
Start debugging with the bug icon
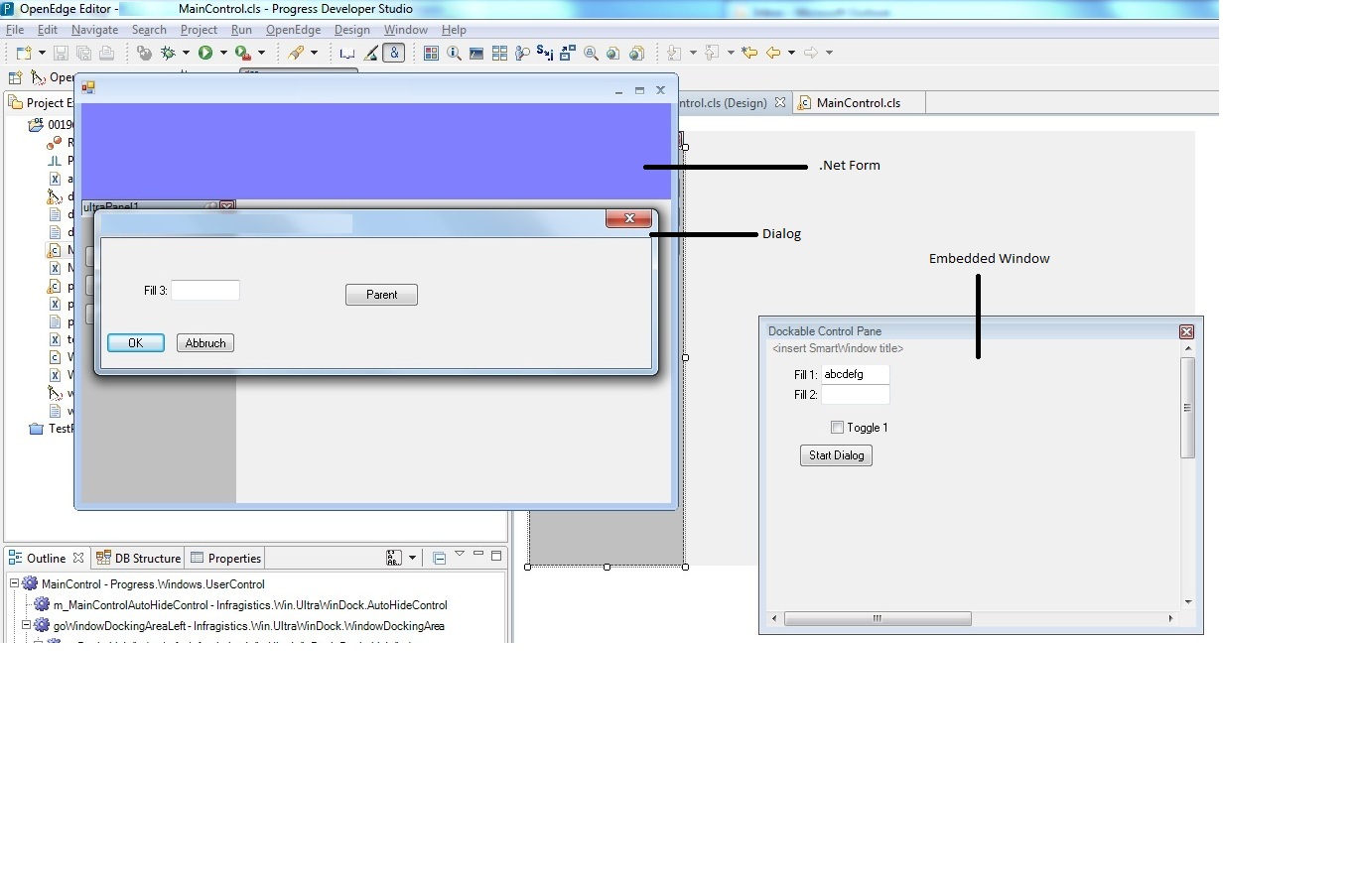click(x=168, y=53)
